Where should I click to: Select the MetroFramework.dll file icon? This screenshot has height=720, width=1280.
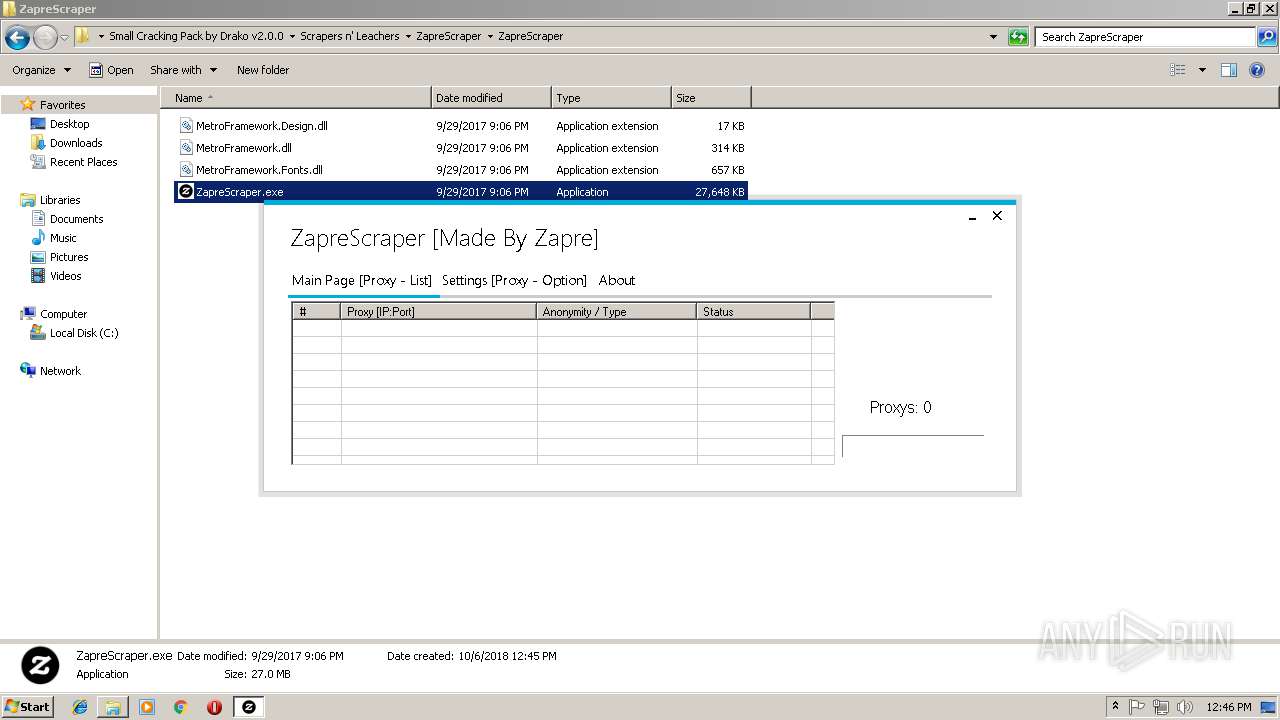coord(186,148)
